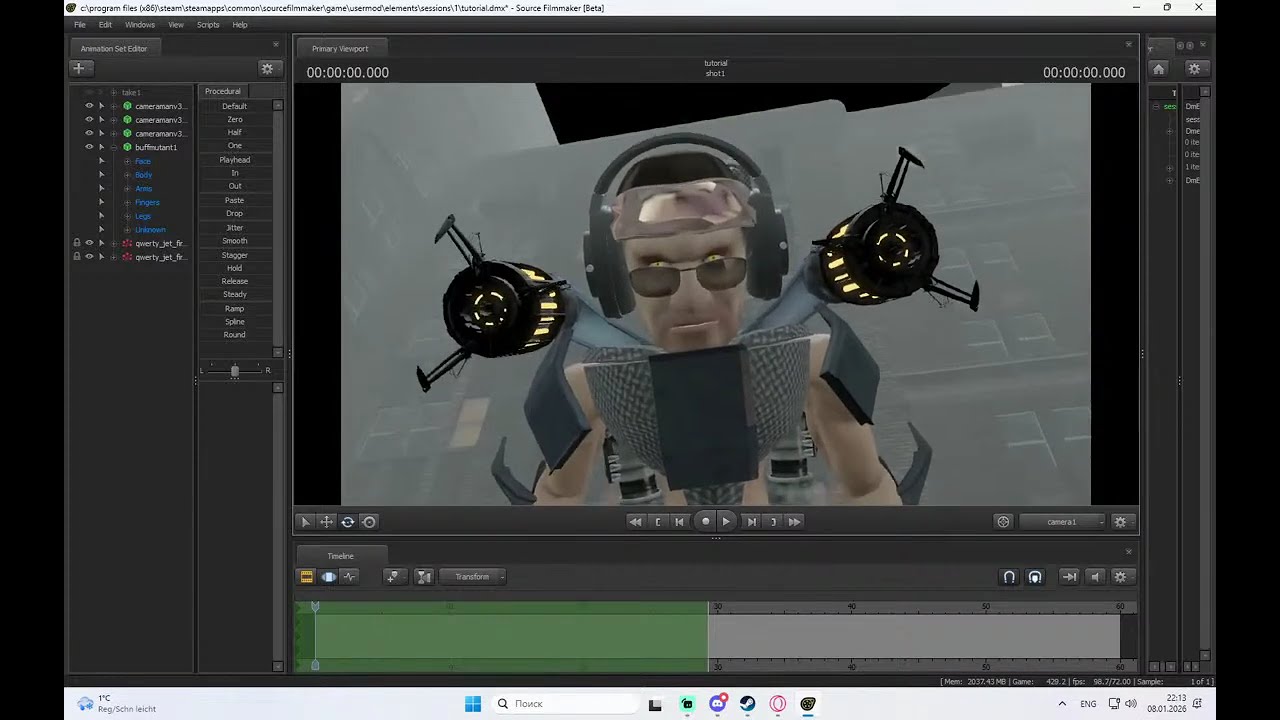The image size is (1280, 720).
Task: Toggle visibility of the first cameramanv3 set
Action: (x=89, y=106)
